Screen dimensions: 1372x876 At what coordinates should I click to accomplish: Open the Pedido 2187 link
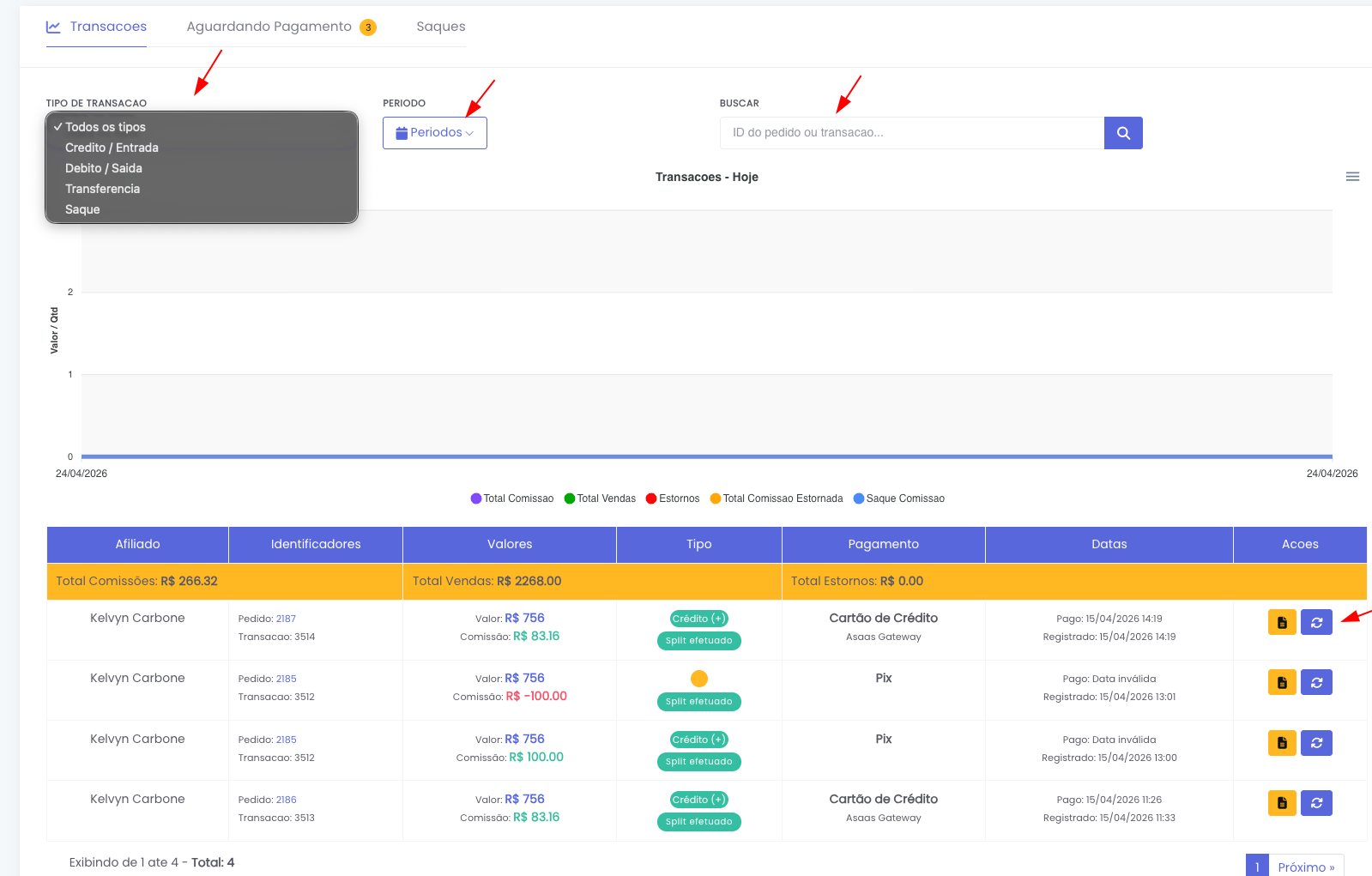tap(286, 619)
